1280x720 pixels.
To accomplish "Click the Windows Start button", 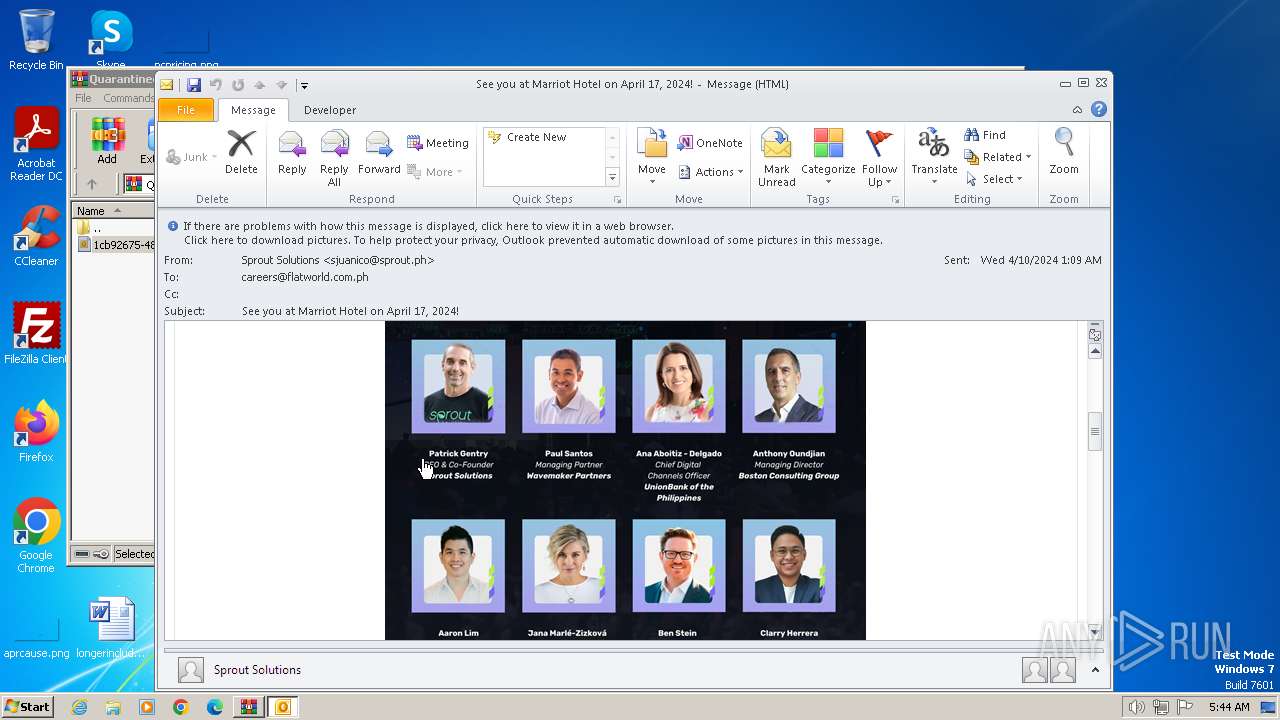I will [28, 707].
